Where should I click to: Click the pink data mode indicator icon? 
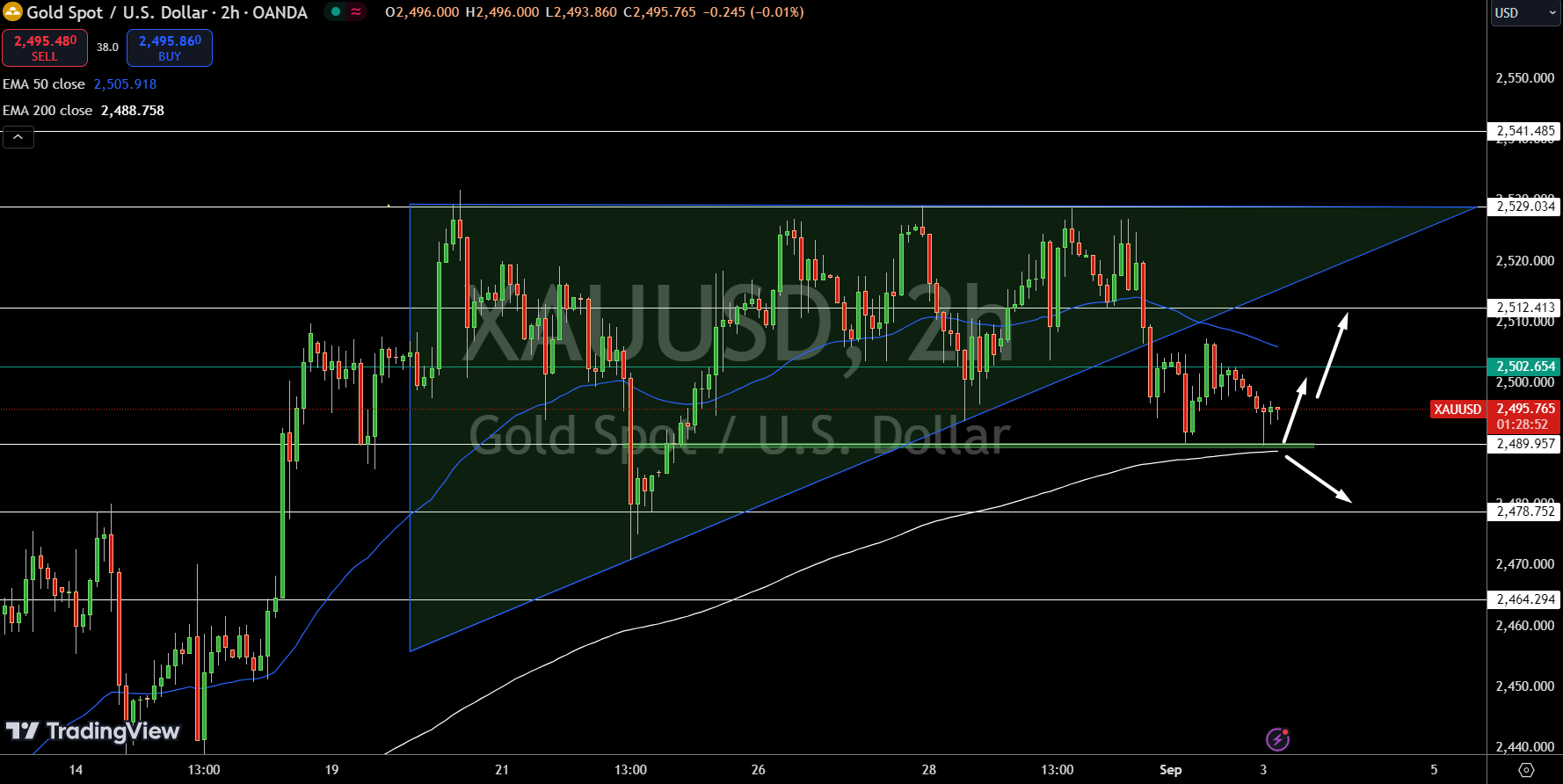[356, 12]
